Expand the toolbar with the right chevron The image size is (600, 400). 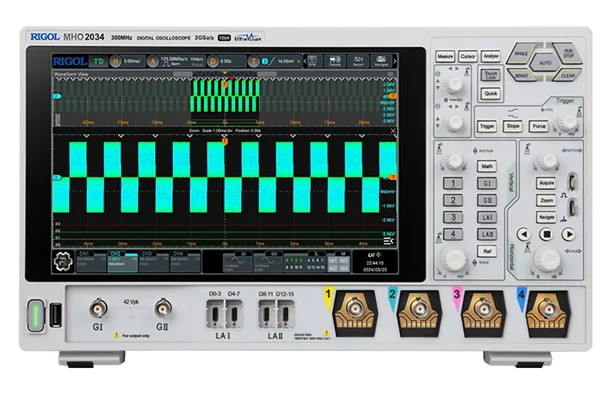pos(395,61)
